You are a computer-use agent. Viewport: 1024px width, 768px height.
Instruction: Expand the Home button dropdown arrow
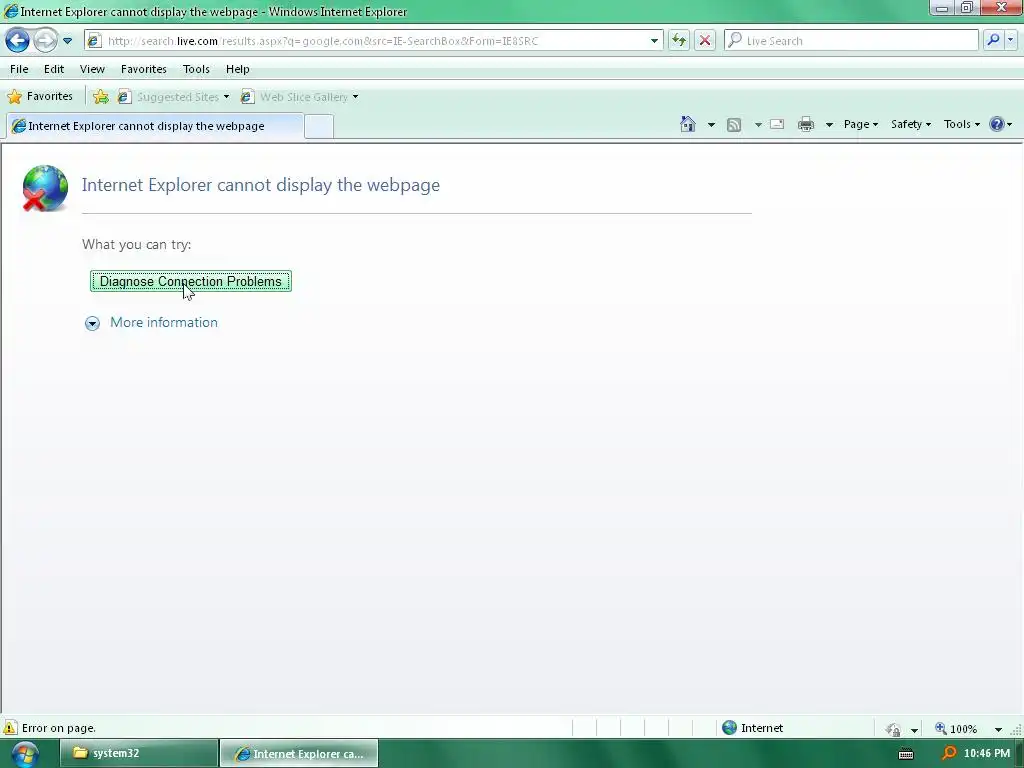[x=711, y=124]
